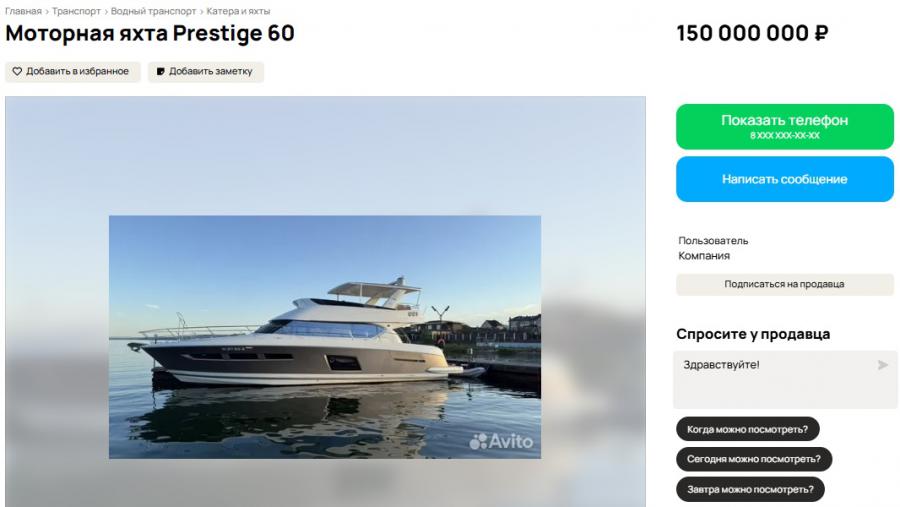Image resolution: width=900 pixels, height=507 pixels.
Task: Go to Водный транспорт breadcrumb
Action: (x=153, y=11)
